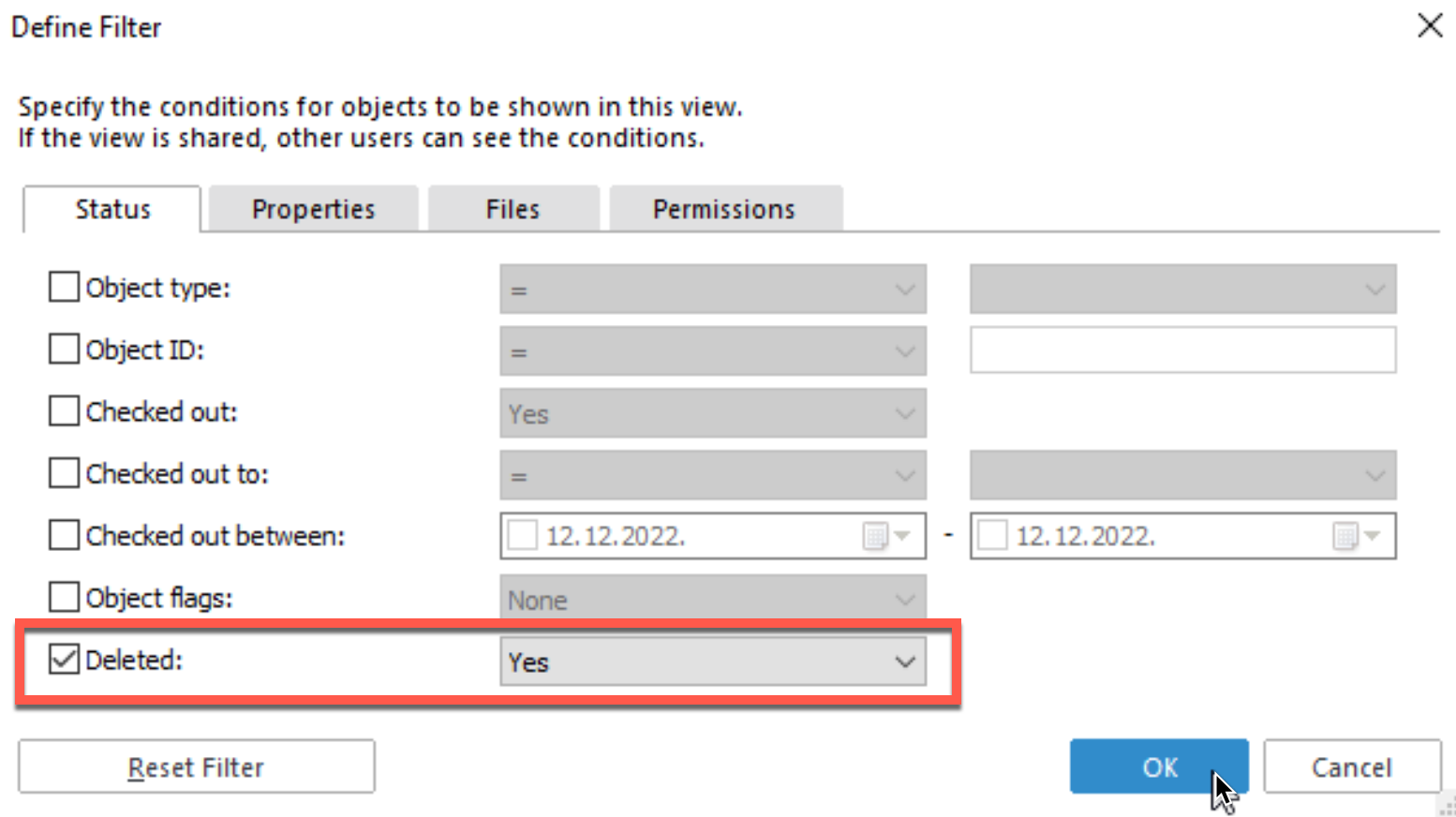This screenshot has height=817, width=1456.
Task: Open calendar picker in first date field
Action: click(885, 536)
